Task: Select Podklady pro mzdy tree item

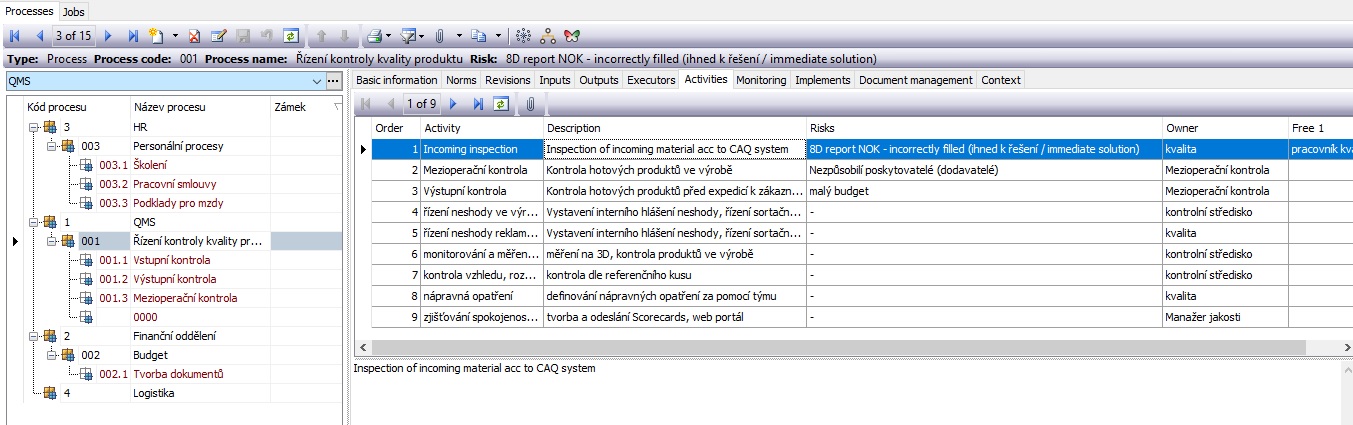Action: pyautogui.click(x=178, y=203)
